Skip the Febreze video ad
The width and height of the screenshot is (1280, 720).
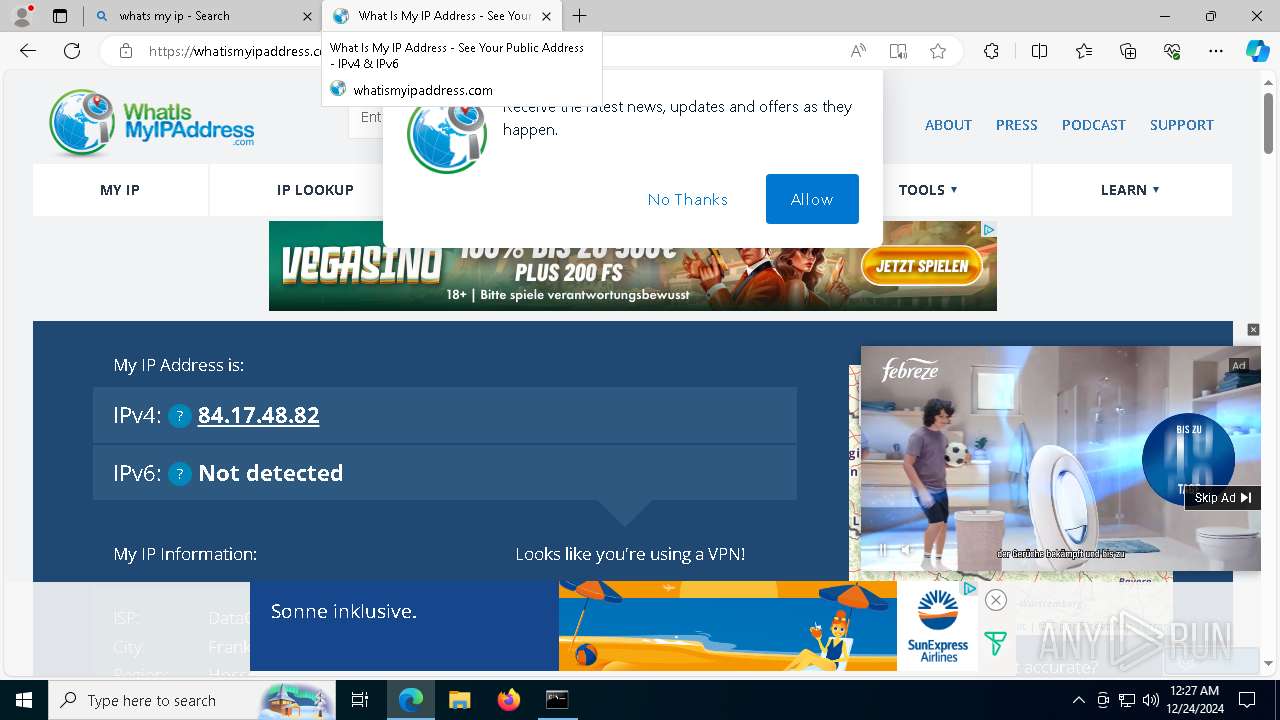point(1222,497)
